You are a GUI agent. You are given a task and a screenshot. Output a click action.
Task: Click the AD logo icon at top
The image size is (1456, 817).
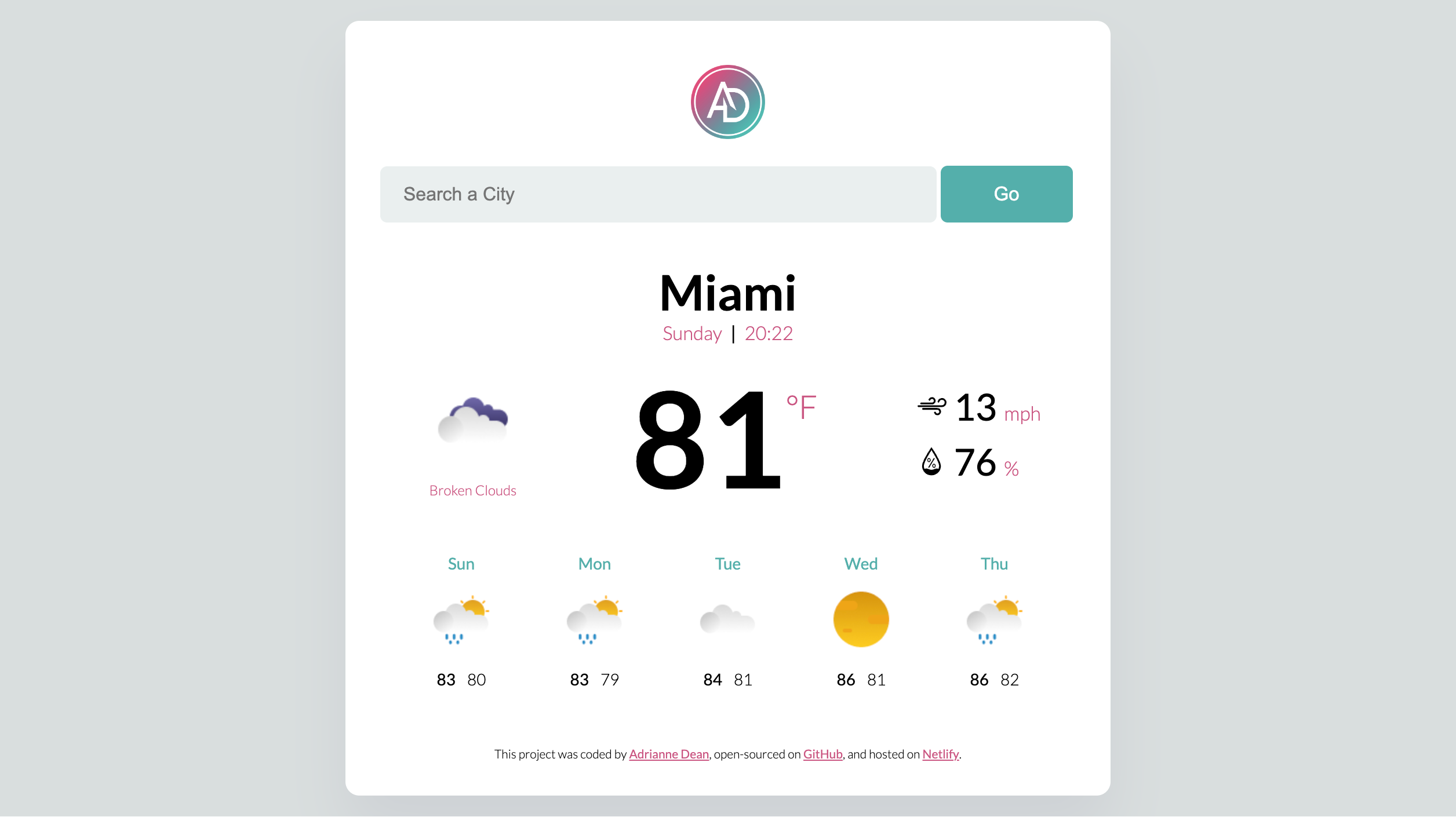[727, 100]
